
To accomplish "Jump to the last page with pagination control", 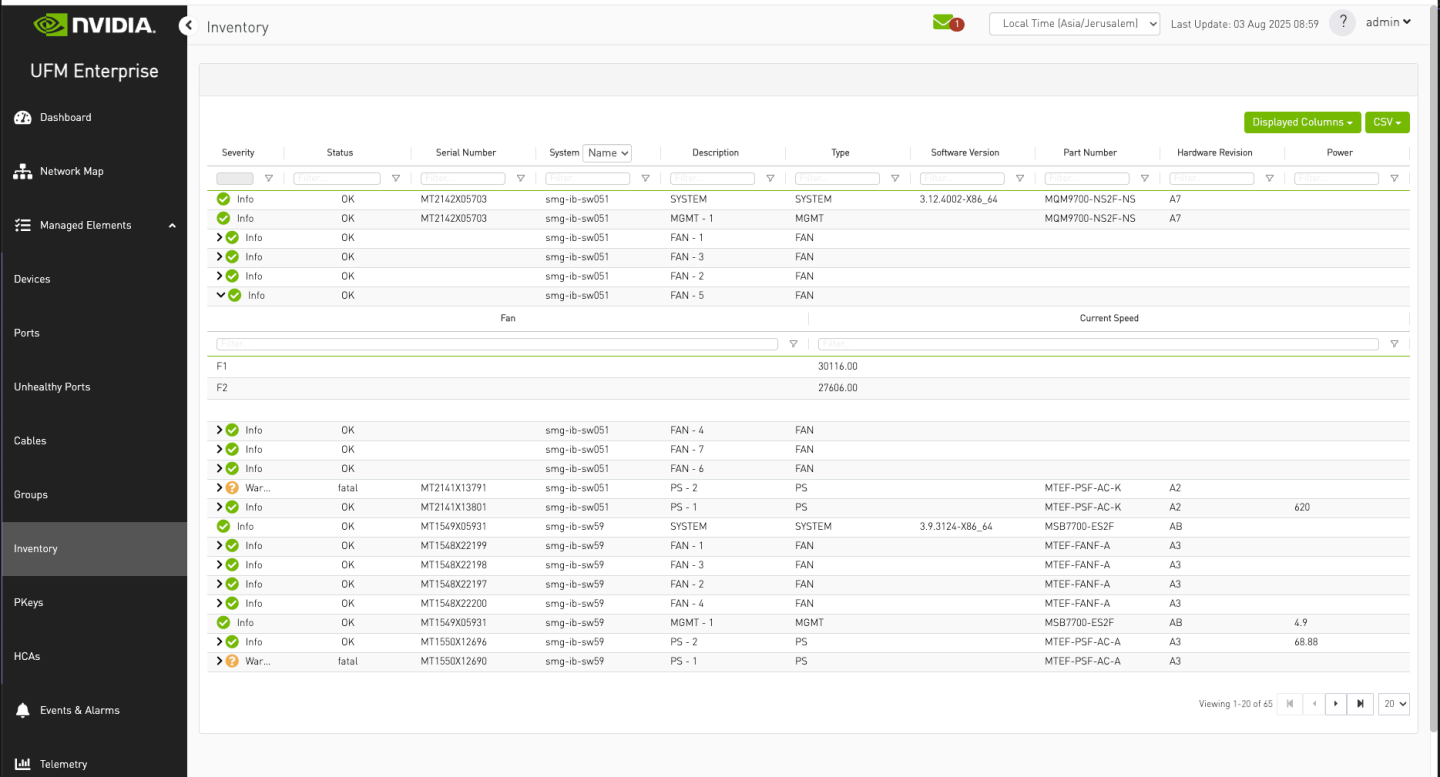I will (1360, 704).
